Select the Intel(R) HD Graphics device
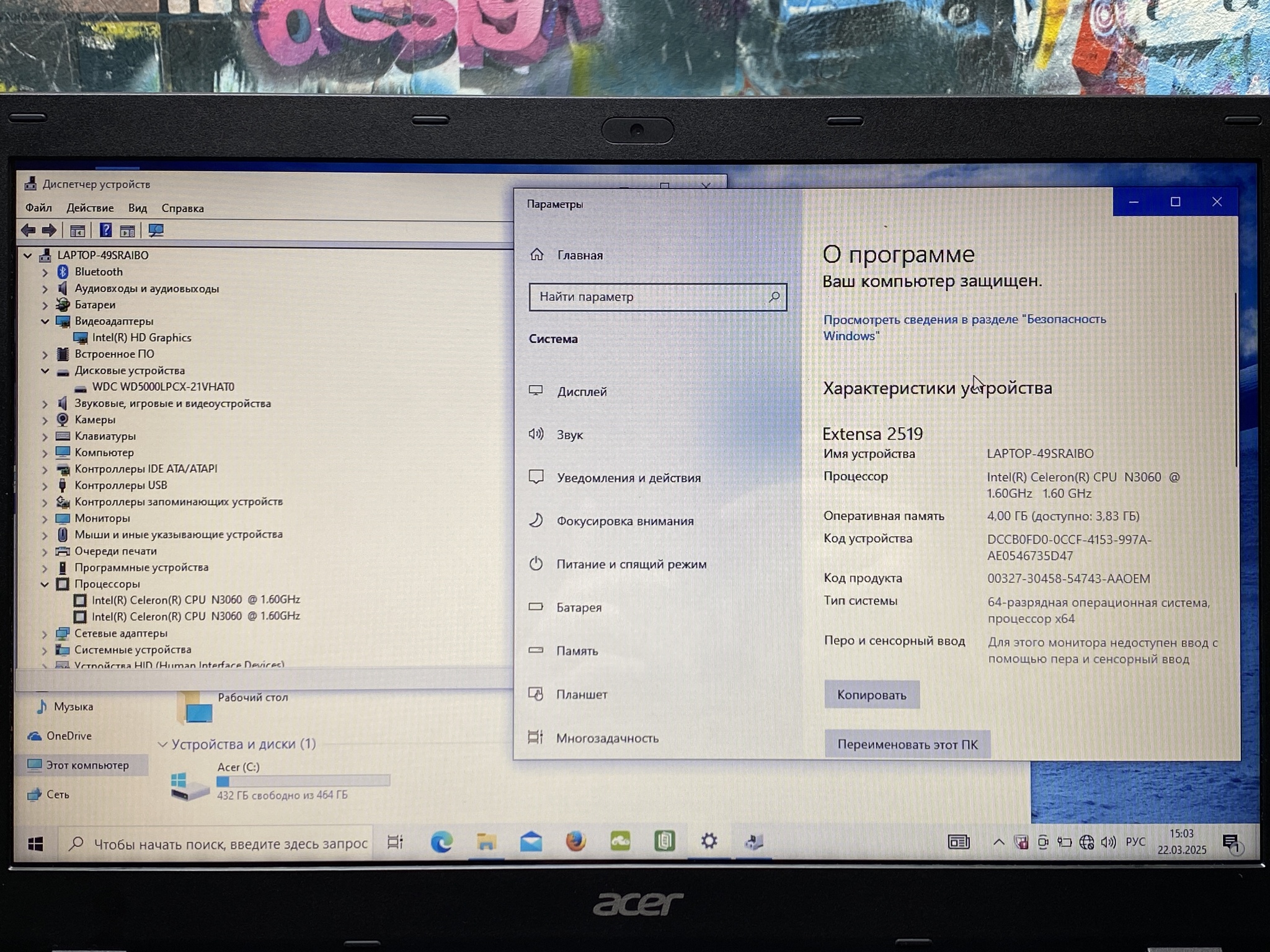The height and width of the screenshot is (952, 1270). [141, 338]
